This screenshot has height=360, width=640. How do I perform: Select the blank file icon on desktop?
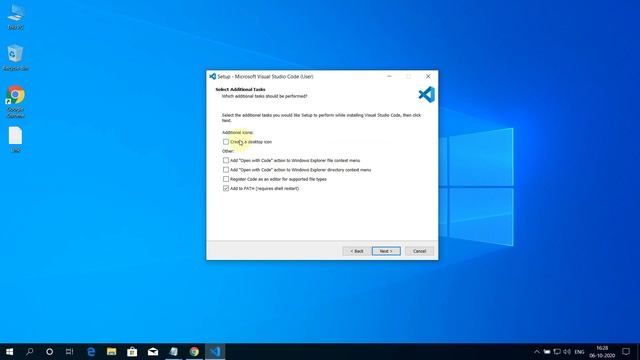(x=16, y=140)
